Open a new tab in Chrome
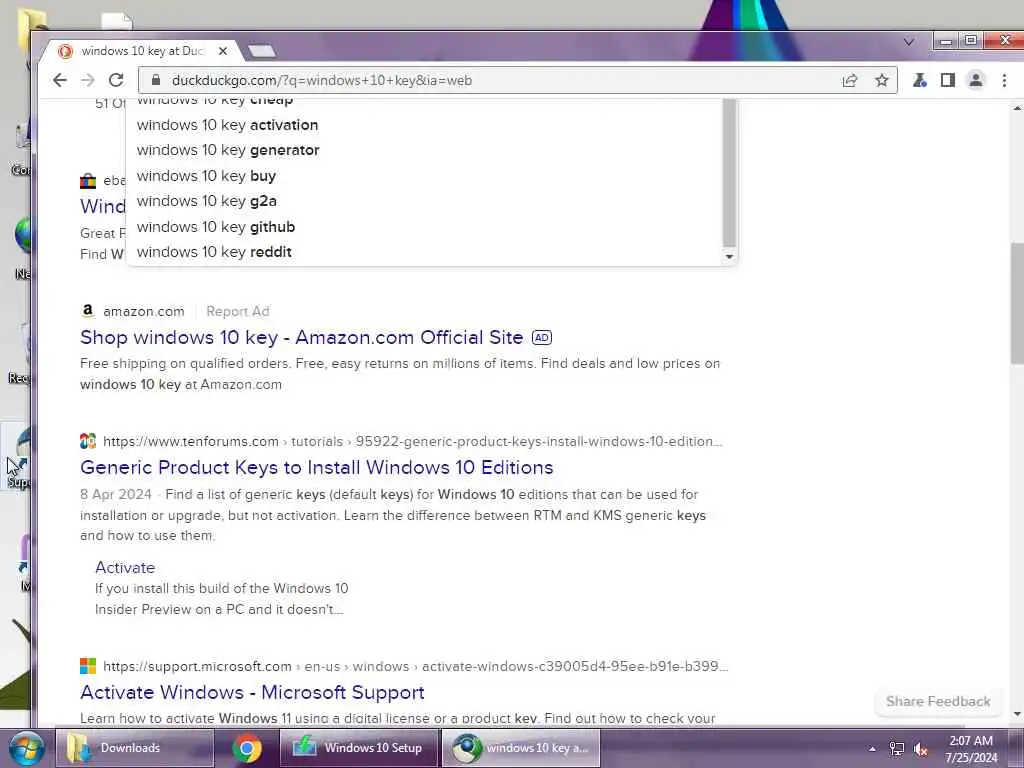1024x768 pixels. pos(262,51)
